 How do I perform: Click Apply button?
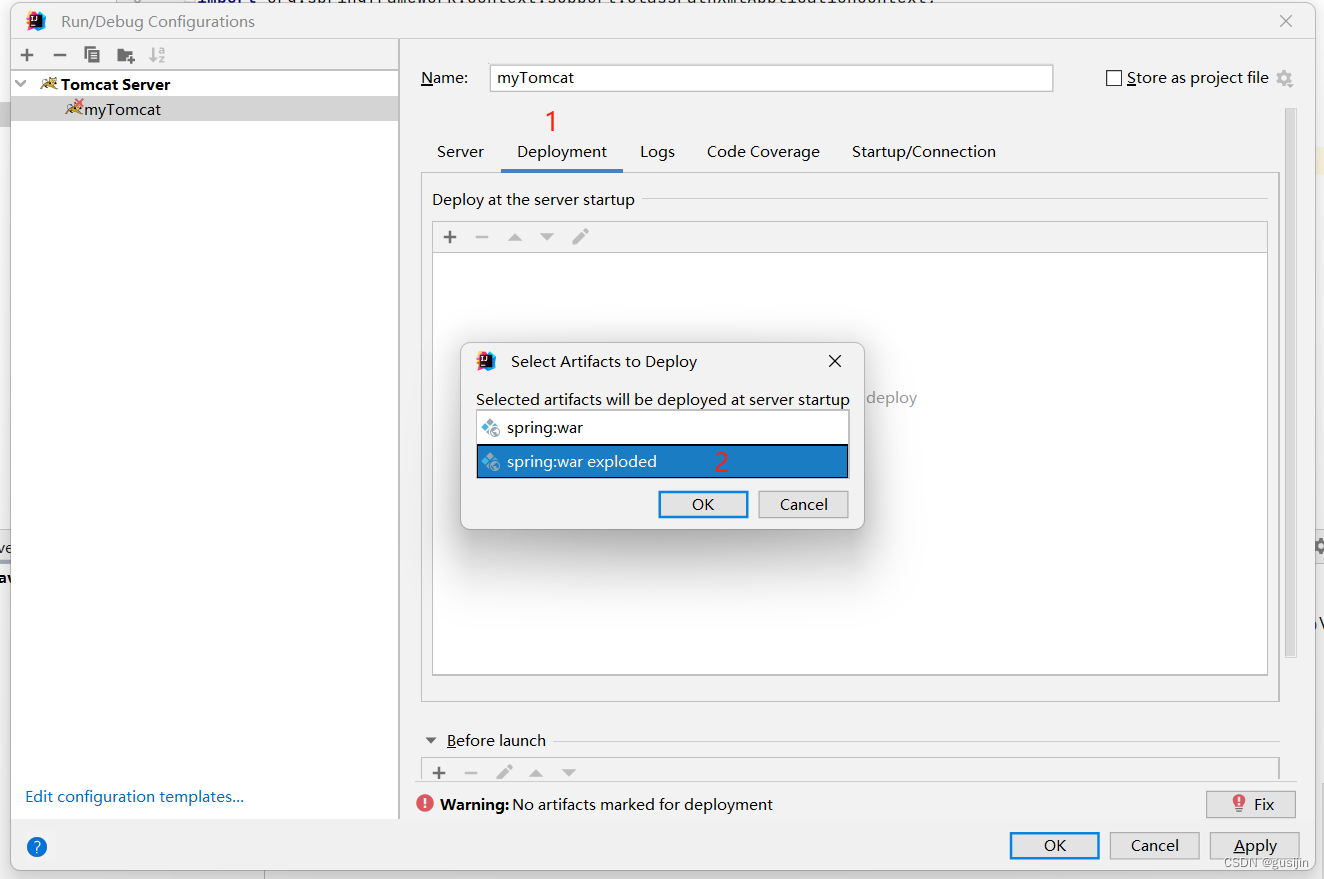[x=1255, y=845]
